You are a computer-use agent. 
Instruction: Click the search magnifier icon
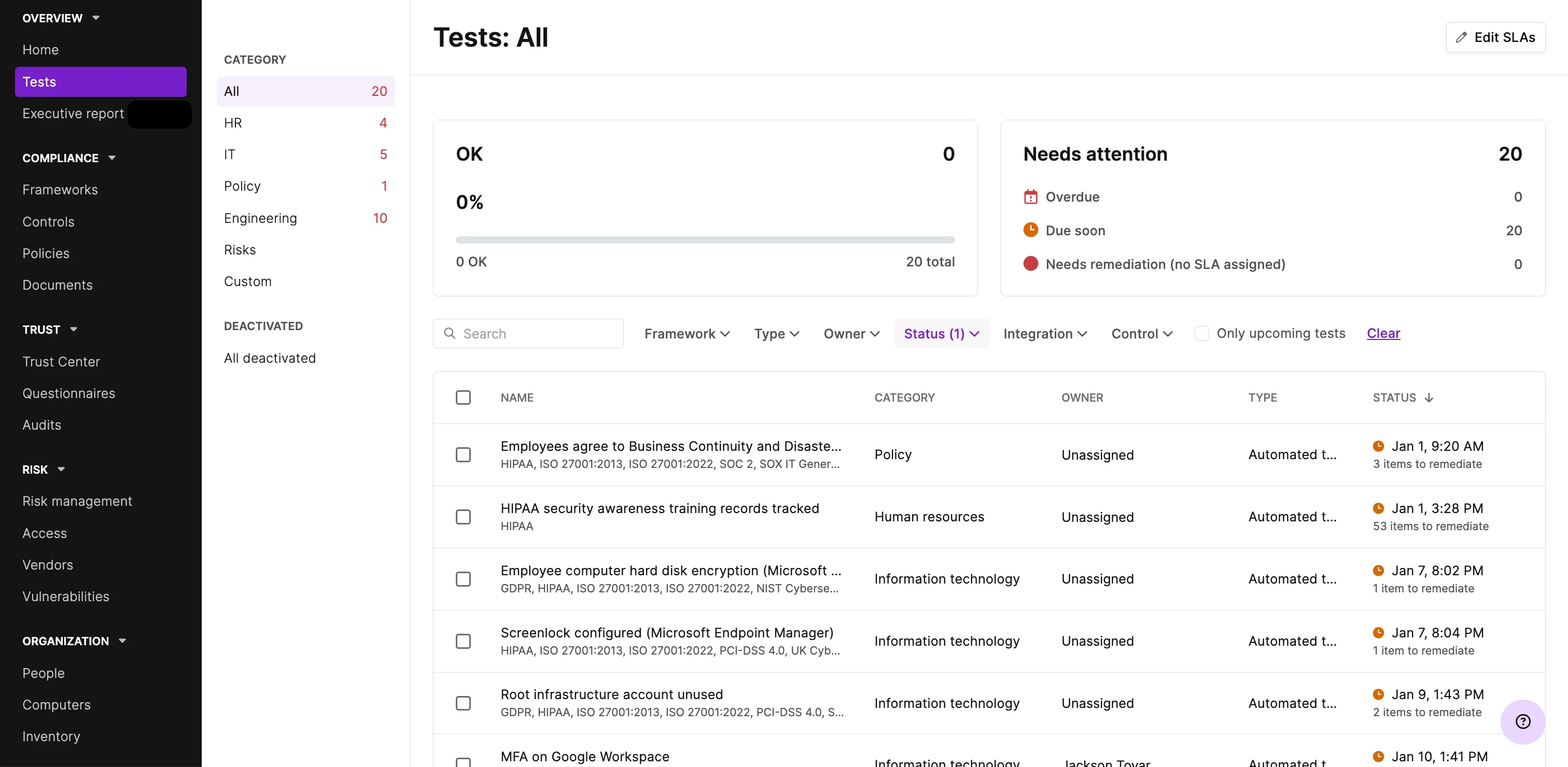click(x=449, y=333)
